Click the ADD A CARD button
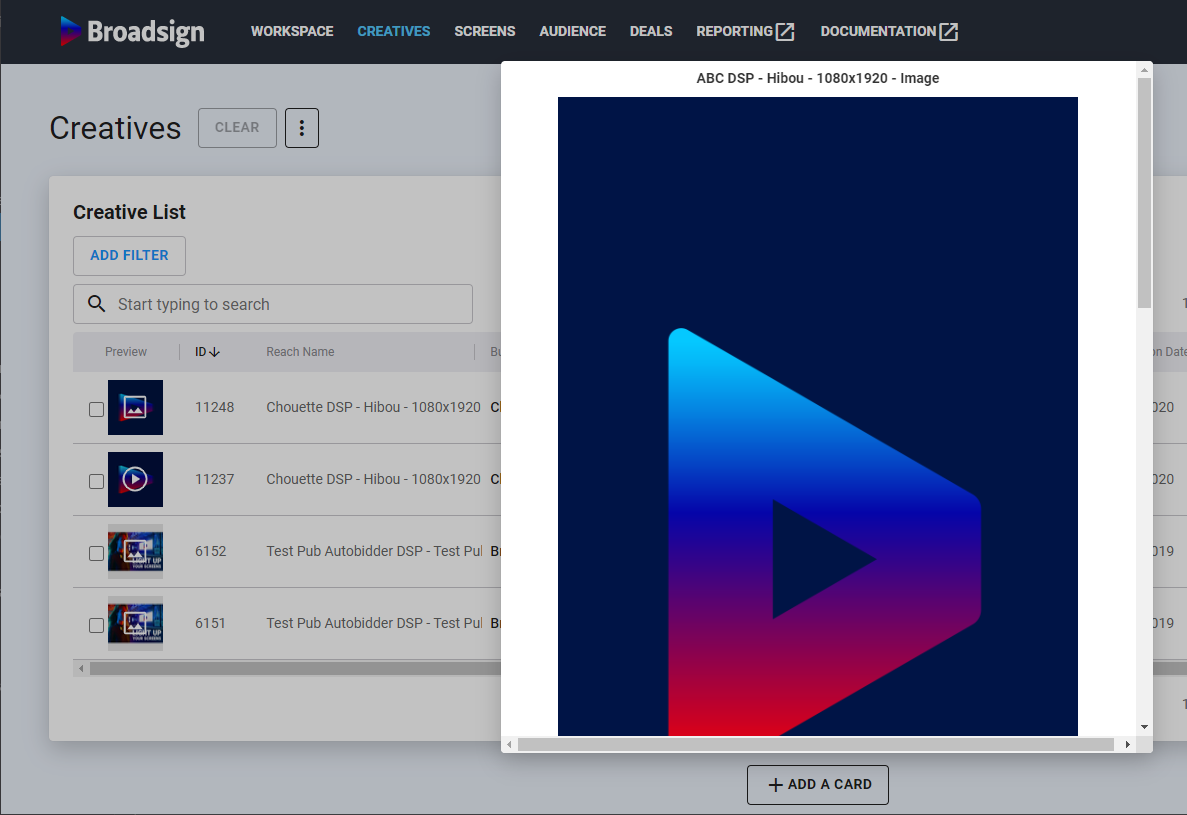 point(818,785)
